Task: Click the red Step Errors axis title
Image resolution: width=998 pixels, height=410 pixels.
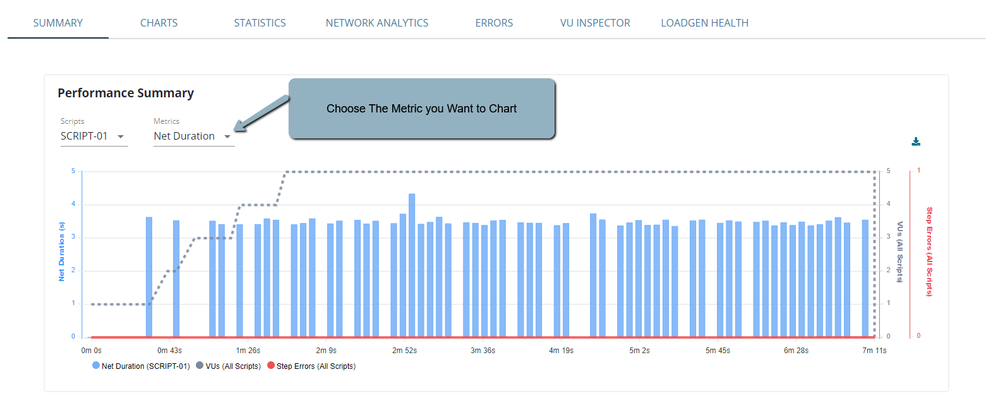Action: pos(929,253)
